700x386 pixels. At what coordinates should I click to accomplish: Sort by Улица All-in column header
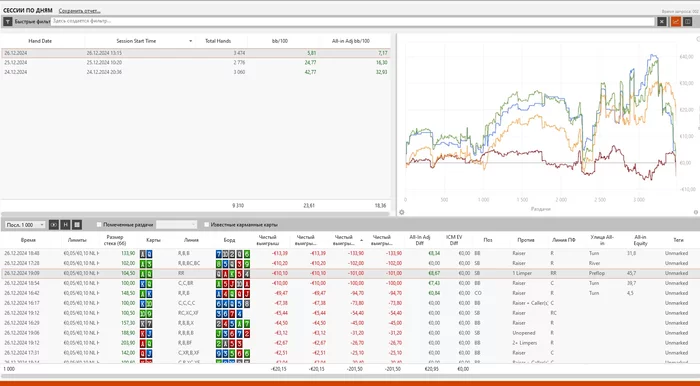[x=601, y=240]
